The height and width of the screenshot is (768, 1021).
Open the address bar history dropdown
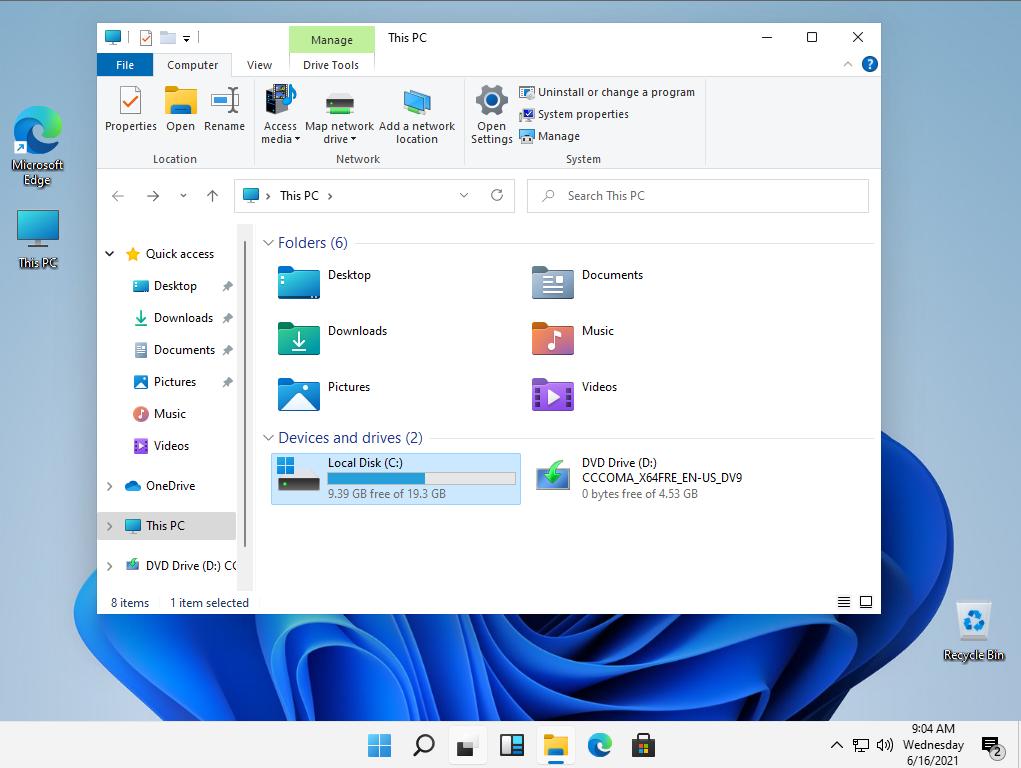click(x=464, y=195)
